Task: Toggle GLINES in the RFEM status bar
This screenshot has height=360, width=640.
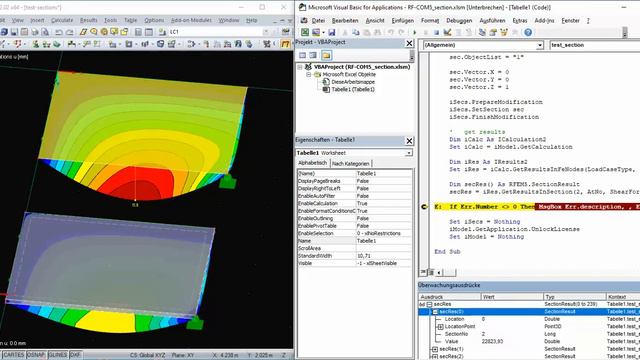Action: tap(58, 355)
